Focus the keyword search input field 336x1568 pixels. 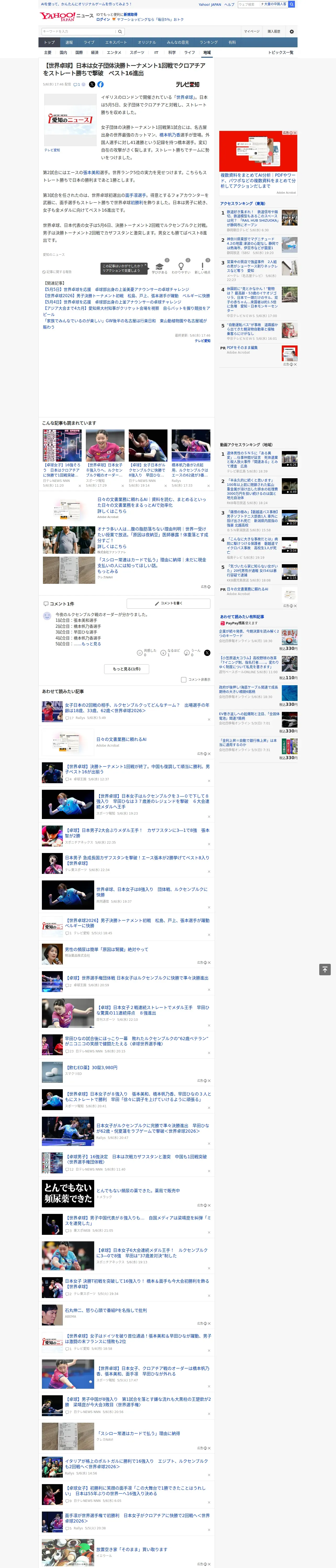[79, 32]
